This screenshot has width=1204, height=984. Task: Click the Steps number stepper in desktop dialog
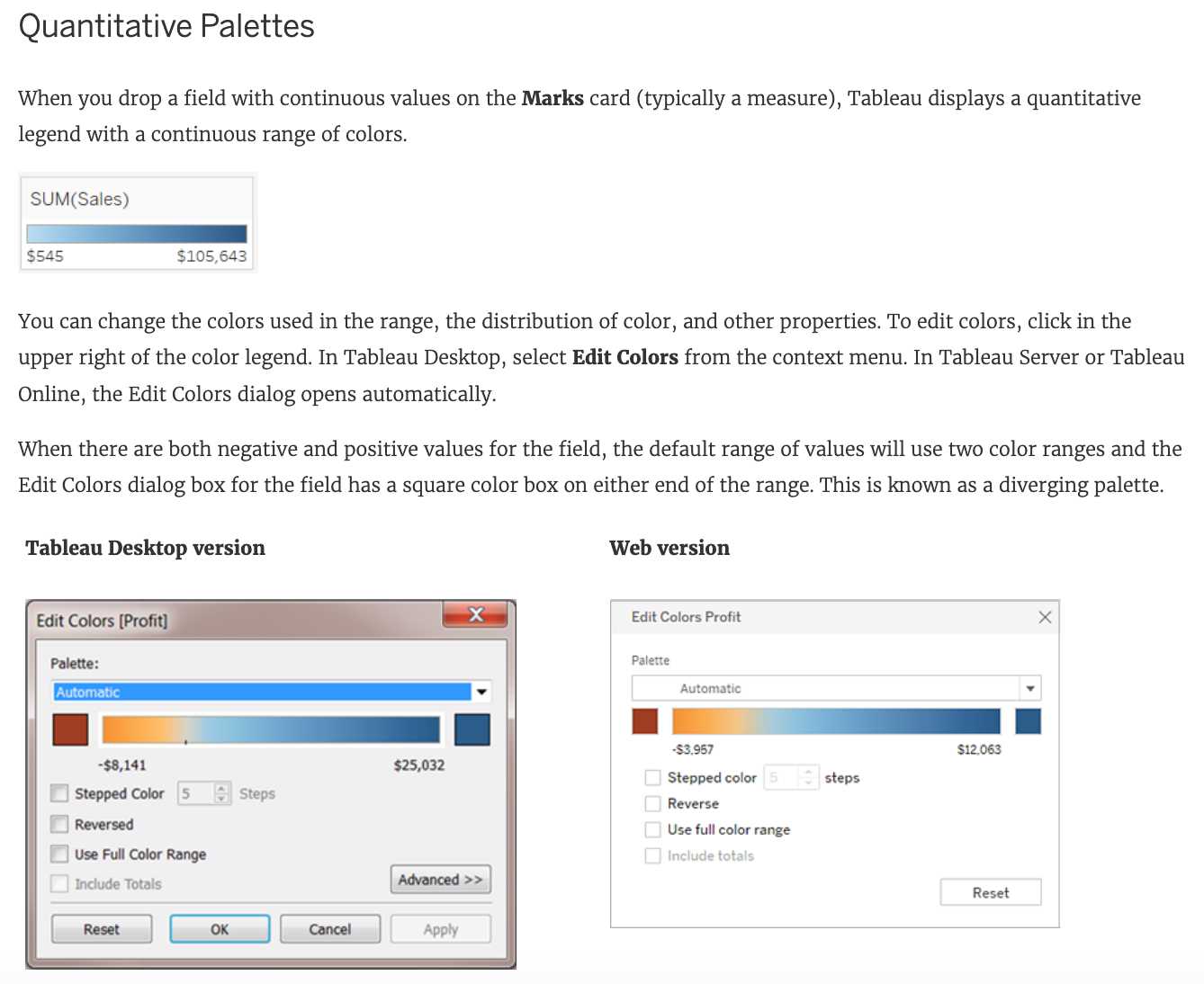pos(221,793)
